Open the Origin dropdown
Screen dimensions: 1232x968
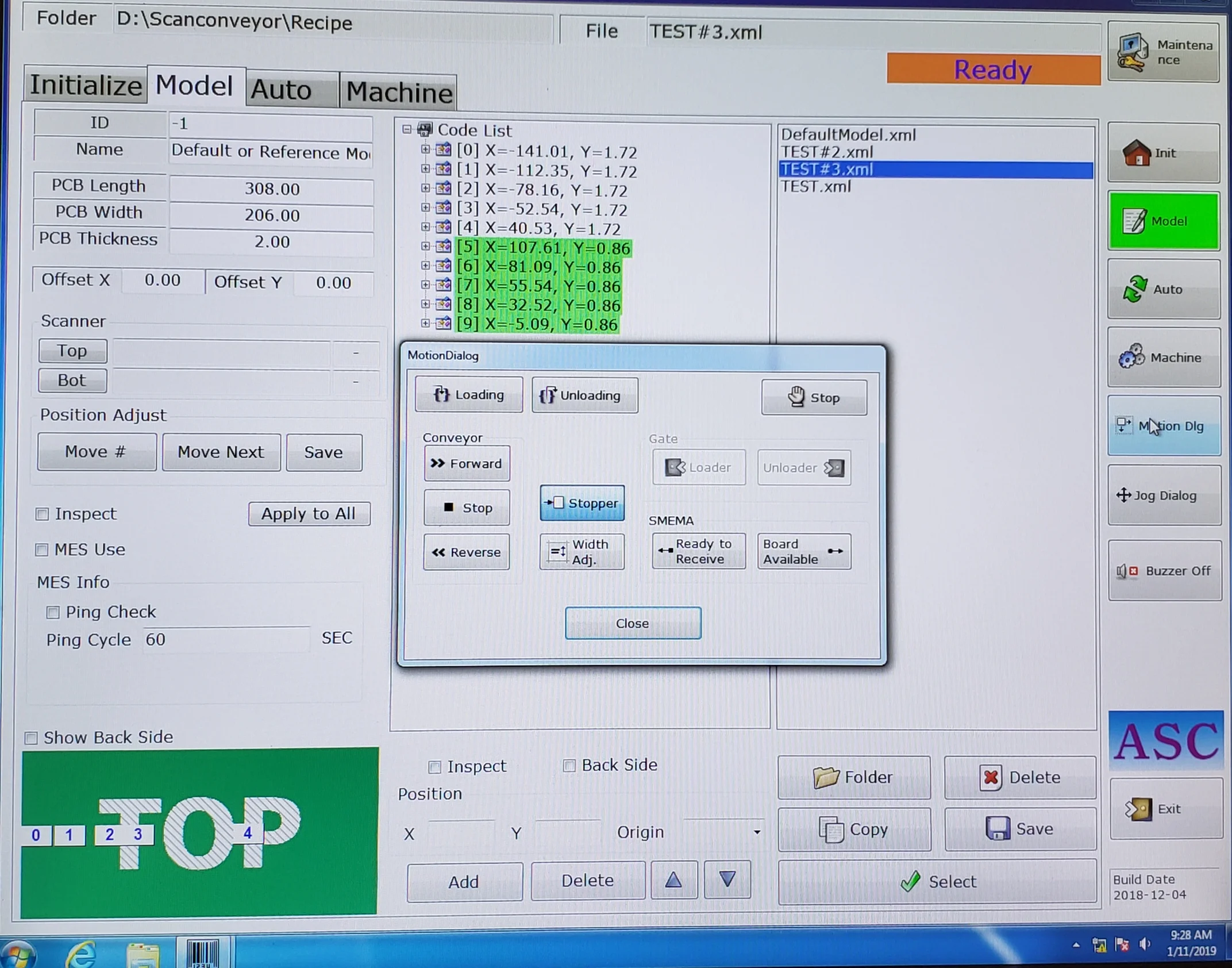[x=756, y=832]
